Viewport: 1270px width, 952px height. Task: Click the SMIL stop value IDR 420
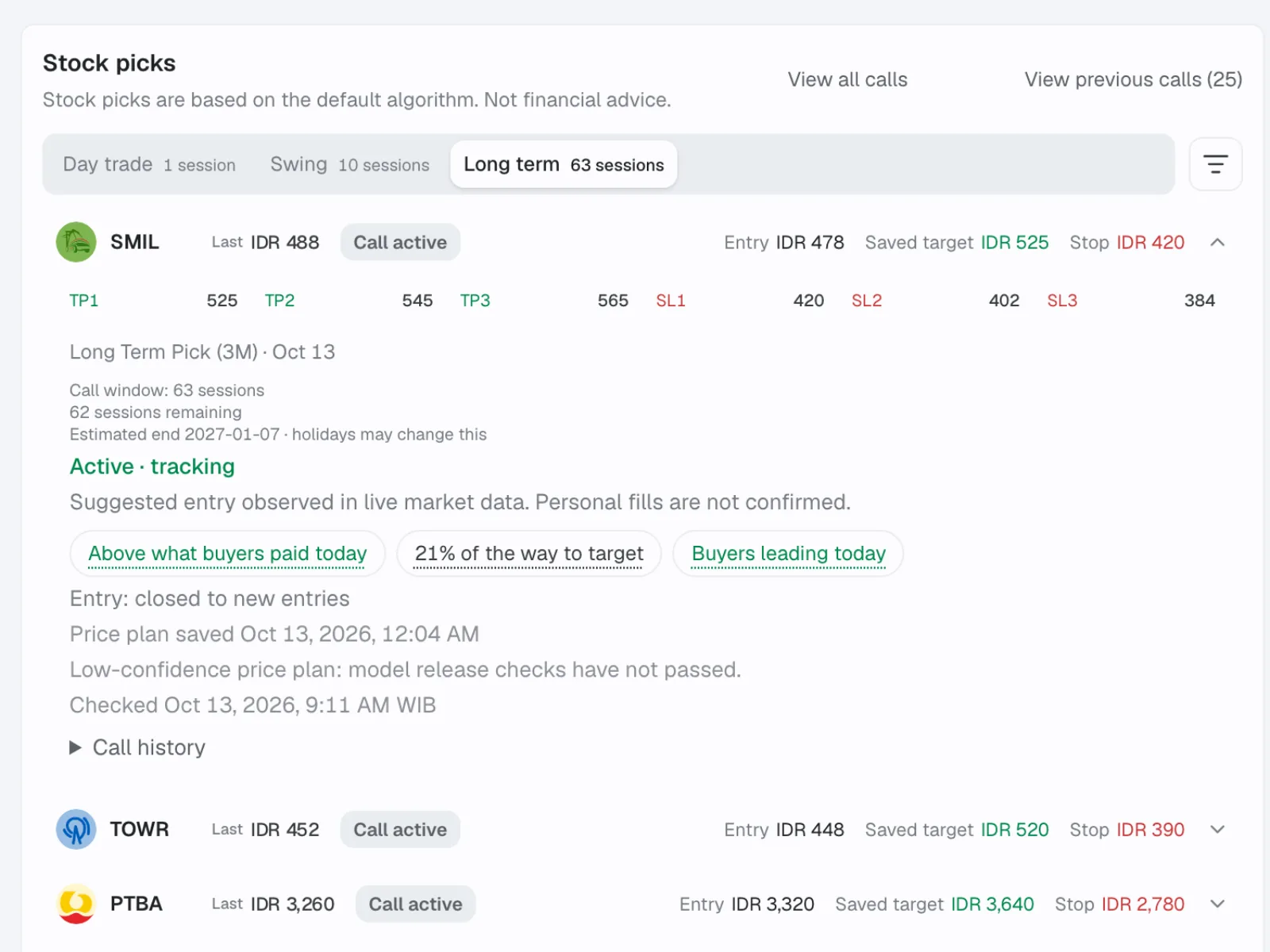point(1150,242)
